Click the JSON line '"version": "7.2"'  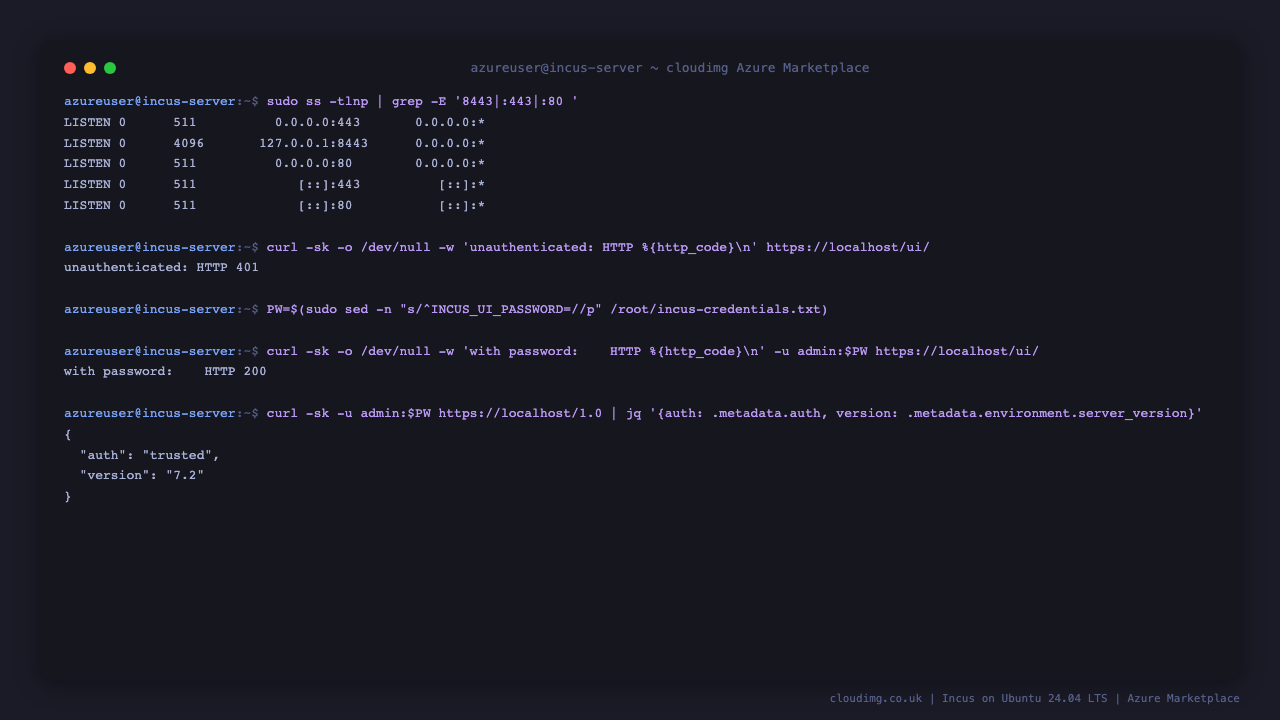pyautogui.click(x=142, y=476)
